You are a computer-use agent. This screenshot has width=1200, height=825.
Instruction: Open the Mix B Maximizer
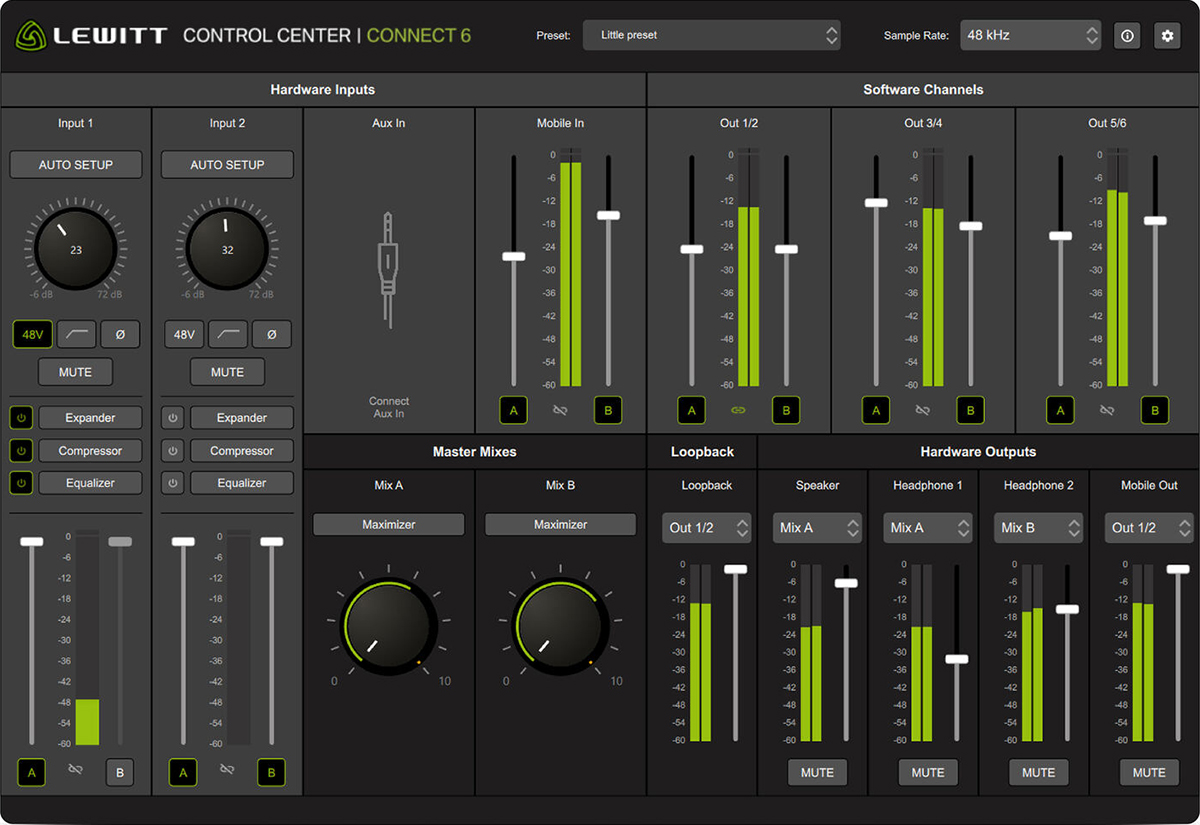(x=561, y=524)
